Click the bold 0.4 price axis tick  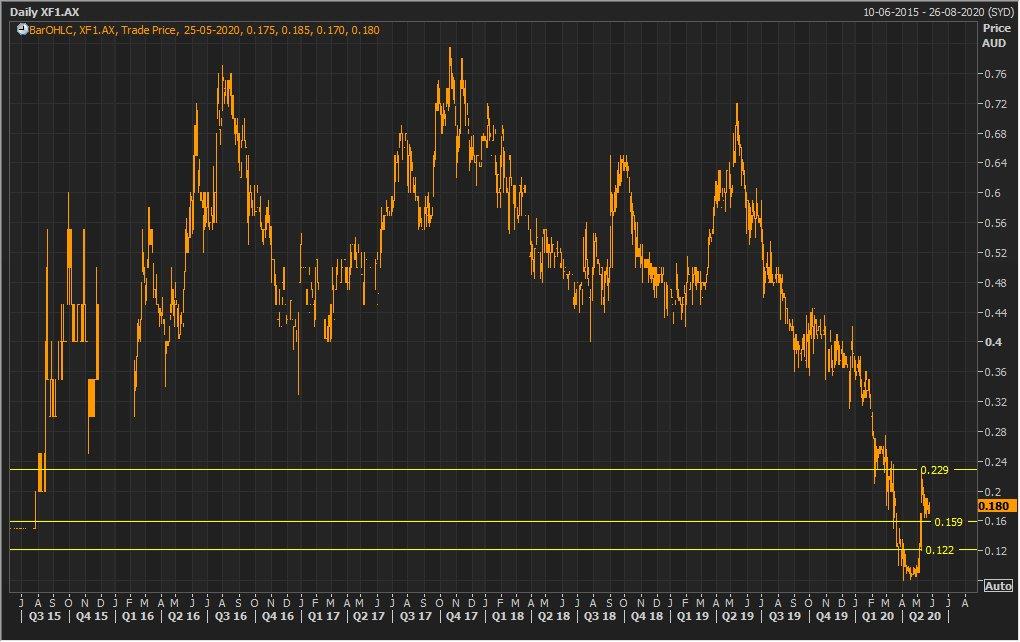click(993, 342)
